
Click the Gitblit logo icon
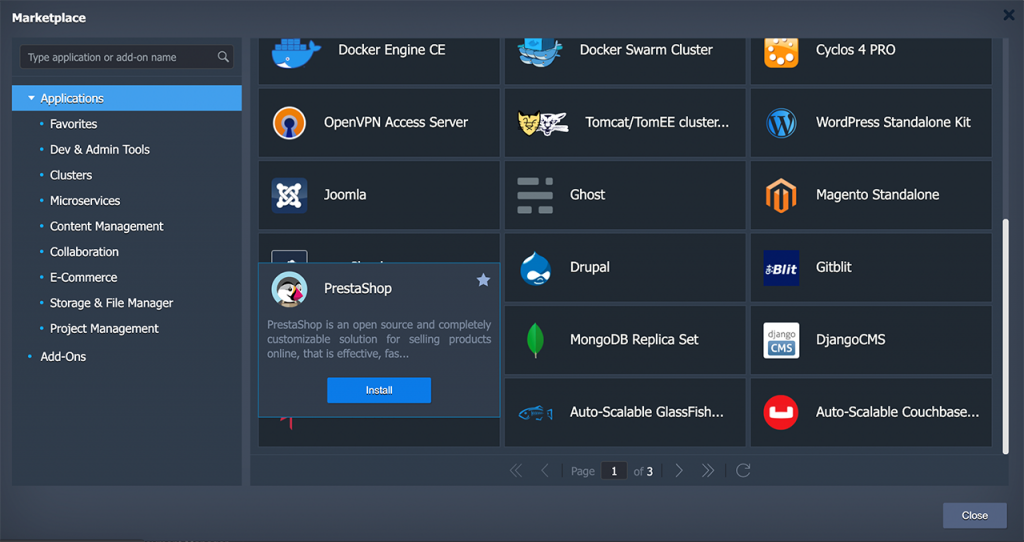click(781, 268)
